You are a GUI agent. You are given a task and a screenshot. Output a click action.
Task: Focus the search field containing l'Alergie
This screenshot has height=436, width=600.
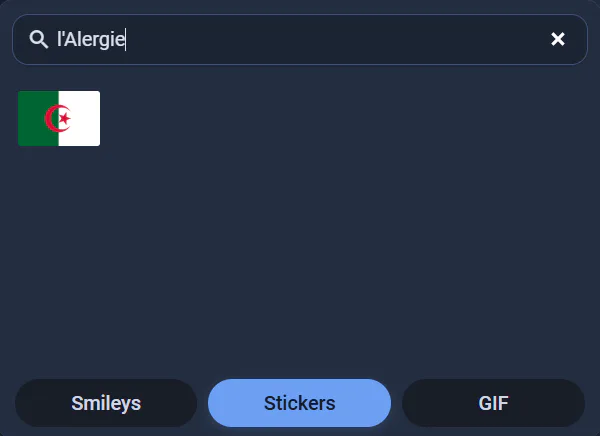click(x=300, y=39)
